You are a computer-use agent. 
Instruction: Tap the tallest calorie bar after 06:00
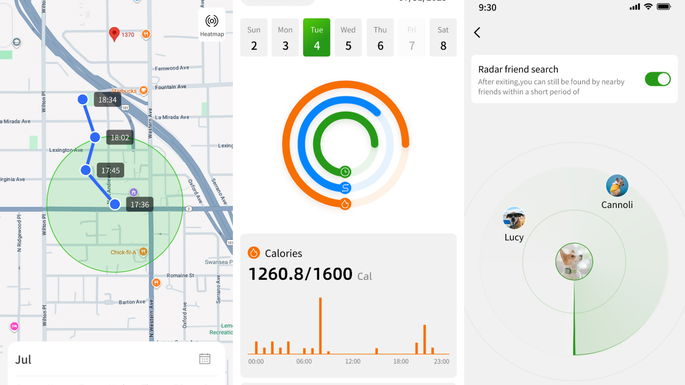click(x=320, y=326)
